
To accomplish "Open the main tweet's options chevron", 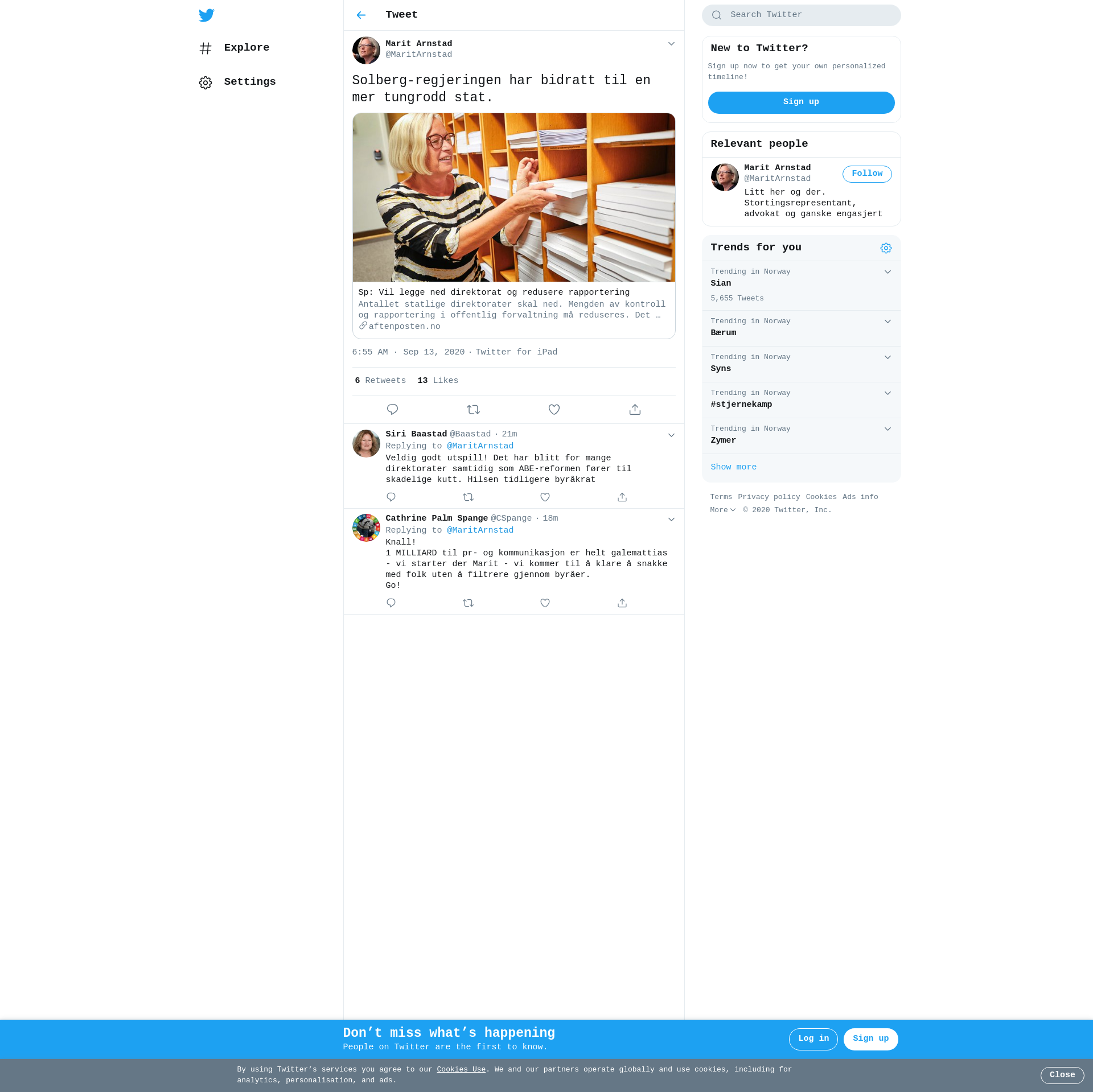I will (x=671, y=44).
